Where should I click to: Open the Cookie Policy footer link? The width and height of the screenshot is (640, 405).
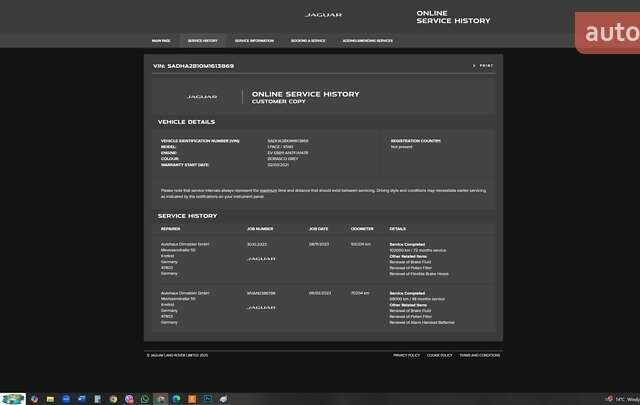(440, 355)
